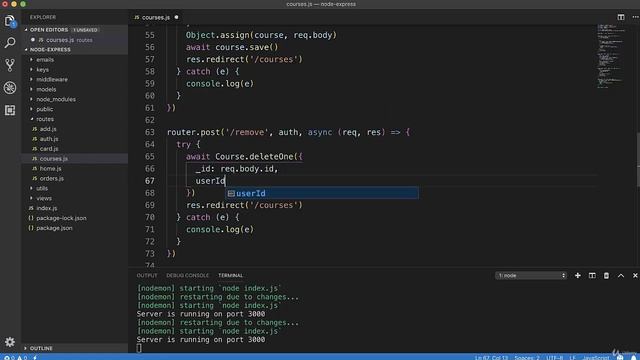Select the courses.js editor tab
The height and width of the screenshot is (360, 640).
click(x=156, y=18)
